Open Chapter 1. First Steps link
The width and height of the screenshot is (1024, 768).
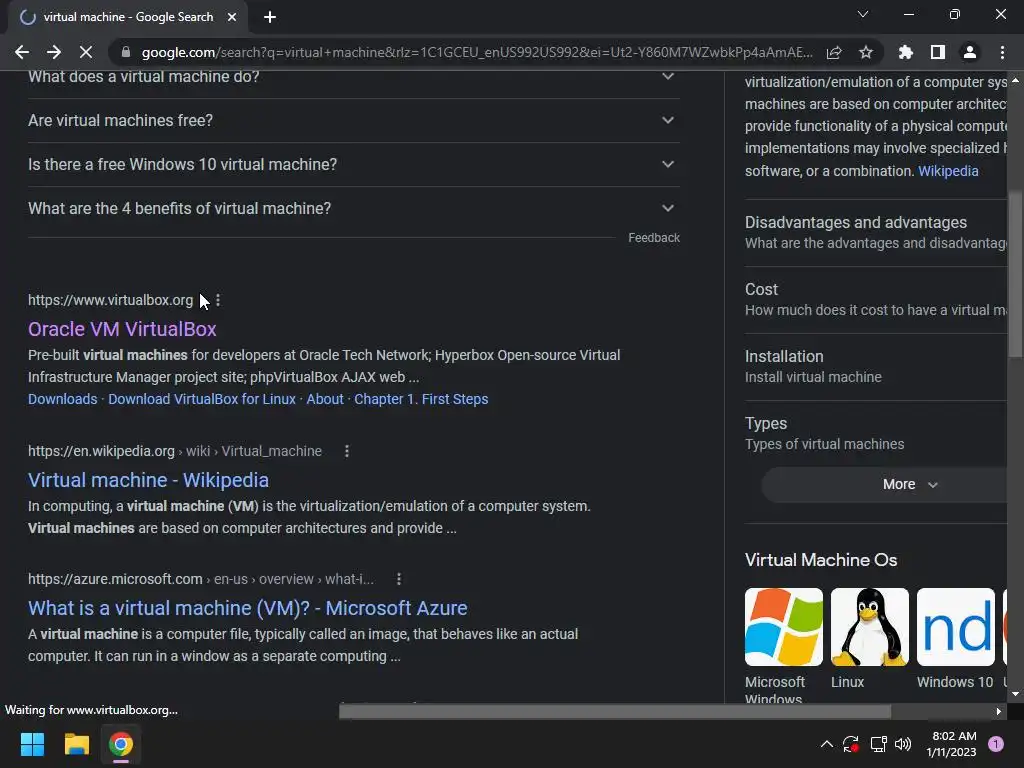pos(421,399)
